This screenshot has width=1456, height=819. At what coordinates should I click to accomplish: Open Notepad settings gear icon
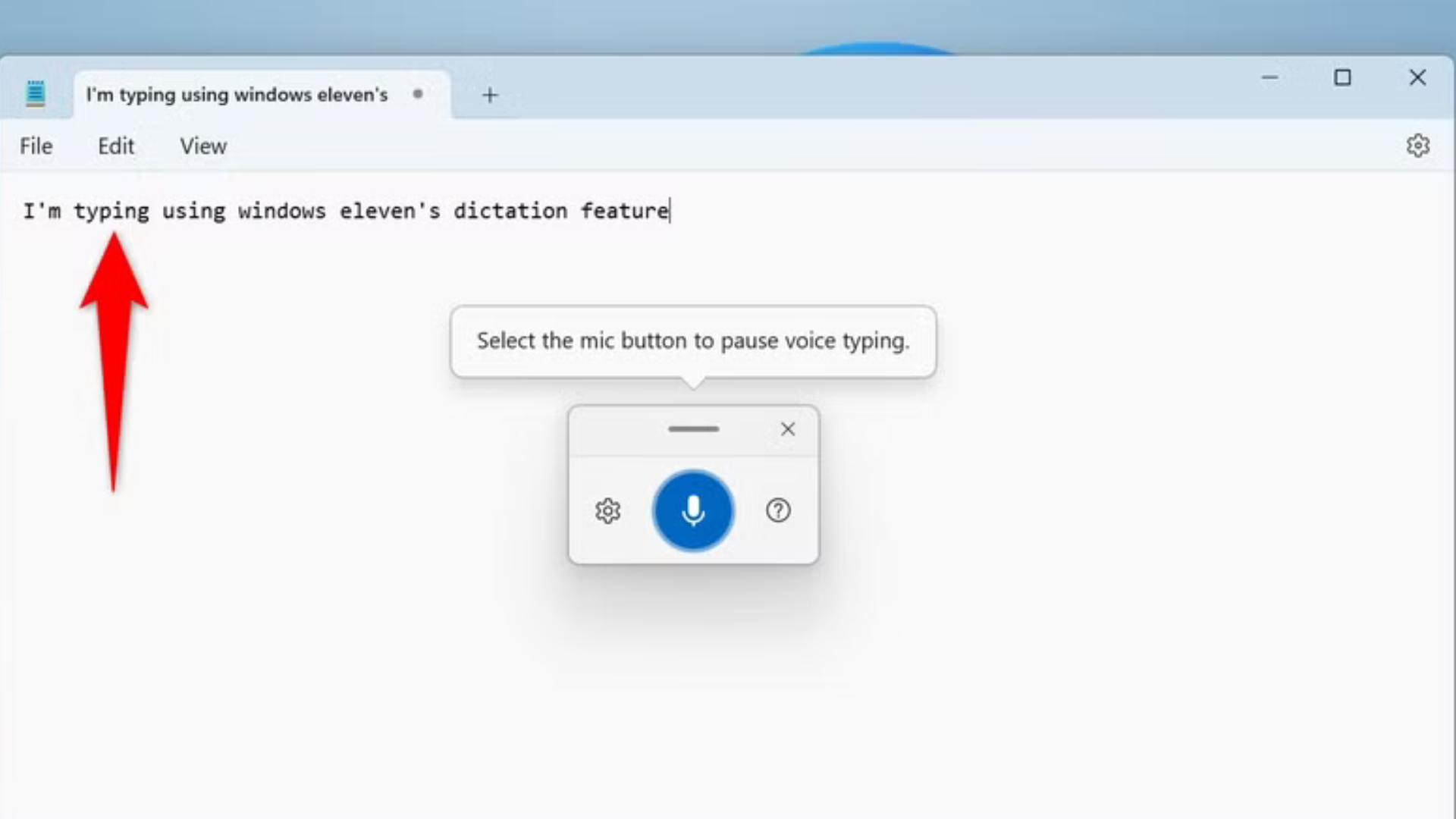pyautogui.click(x=1417, y=146)
